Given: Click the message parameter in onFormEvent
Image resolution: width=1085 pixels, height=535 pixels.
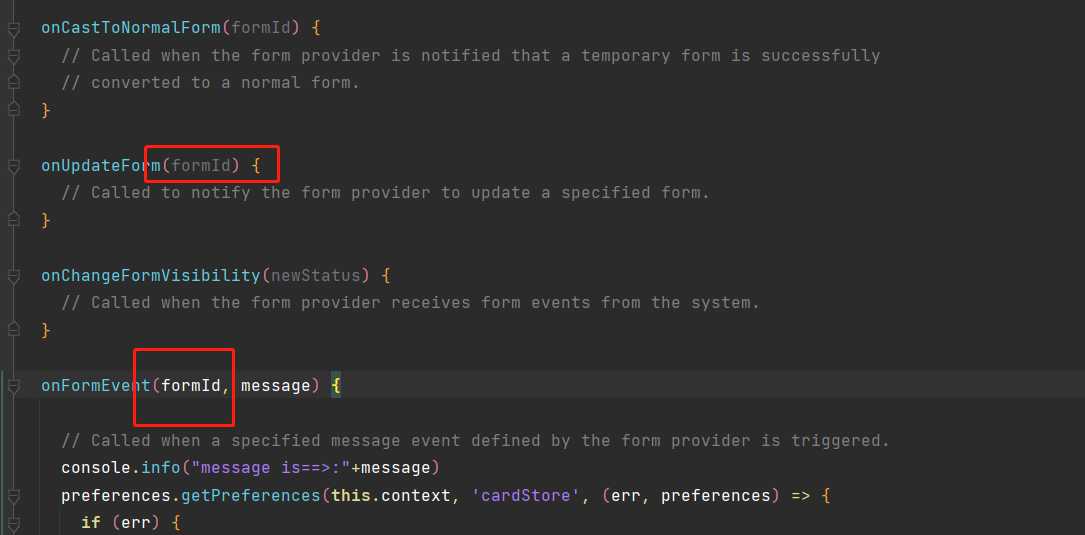Looking at the screenshot, I should pos(275,385).
